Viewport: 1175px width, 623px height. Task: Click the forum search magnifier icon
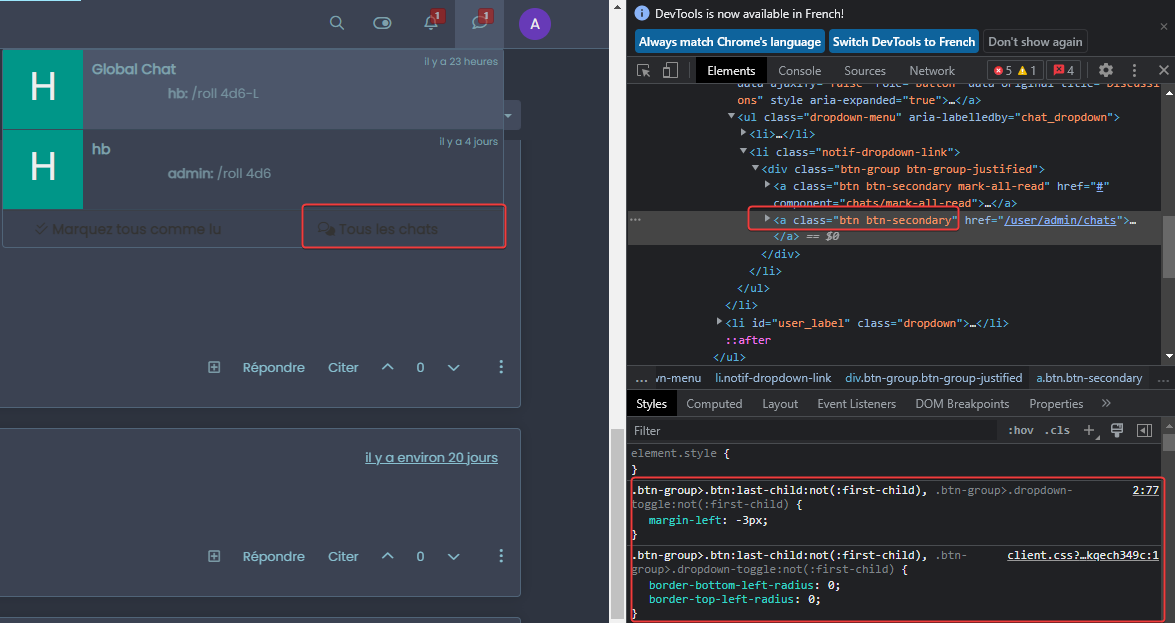[x=337, y=23]
